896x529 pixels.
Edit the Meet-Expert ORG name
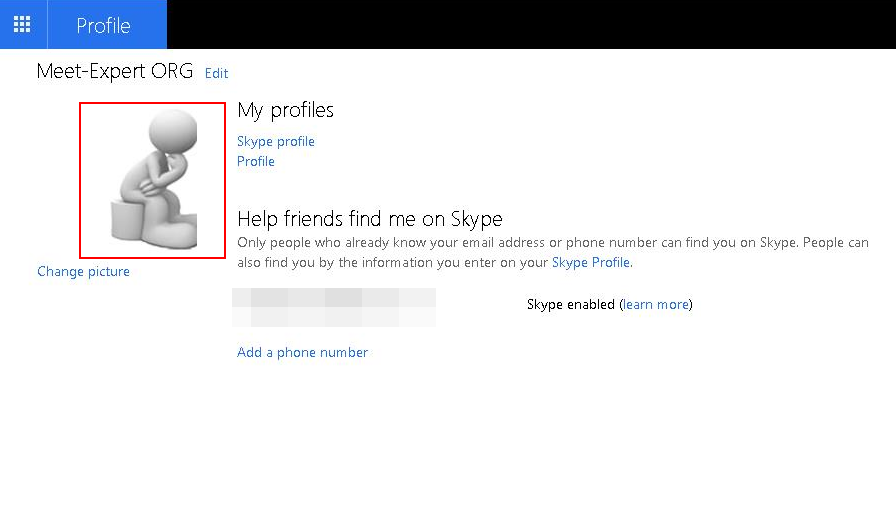tap(217, 73)
